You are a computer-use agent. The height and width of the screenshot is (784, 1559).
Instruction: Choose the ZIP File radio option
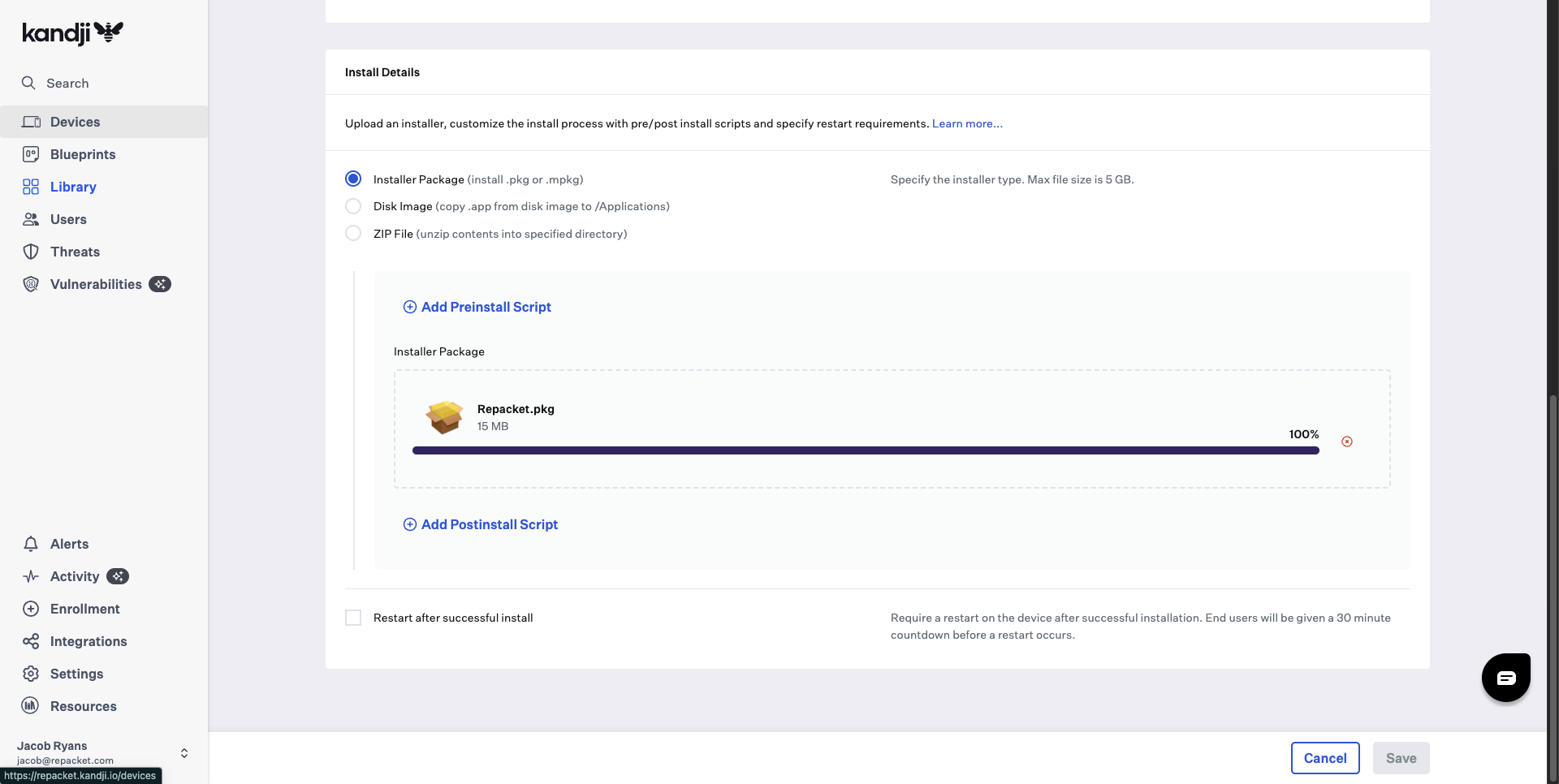[x=353, y=234]
